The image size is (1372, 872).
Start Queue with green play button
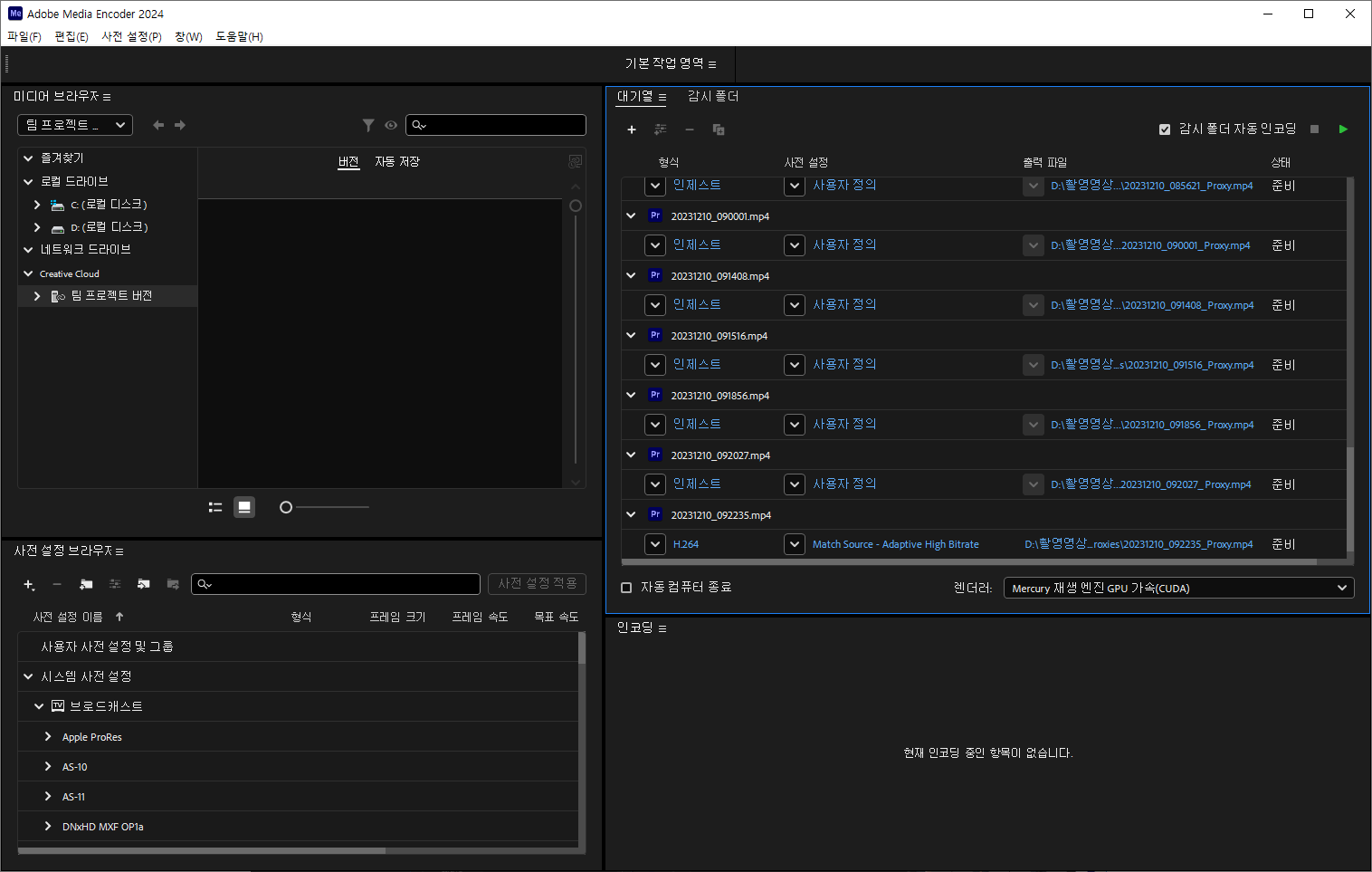(1343, 129)
